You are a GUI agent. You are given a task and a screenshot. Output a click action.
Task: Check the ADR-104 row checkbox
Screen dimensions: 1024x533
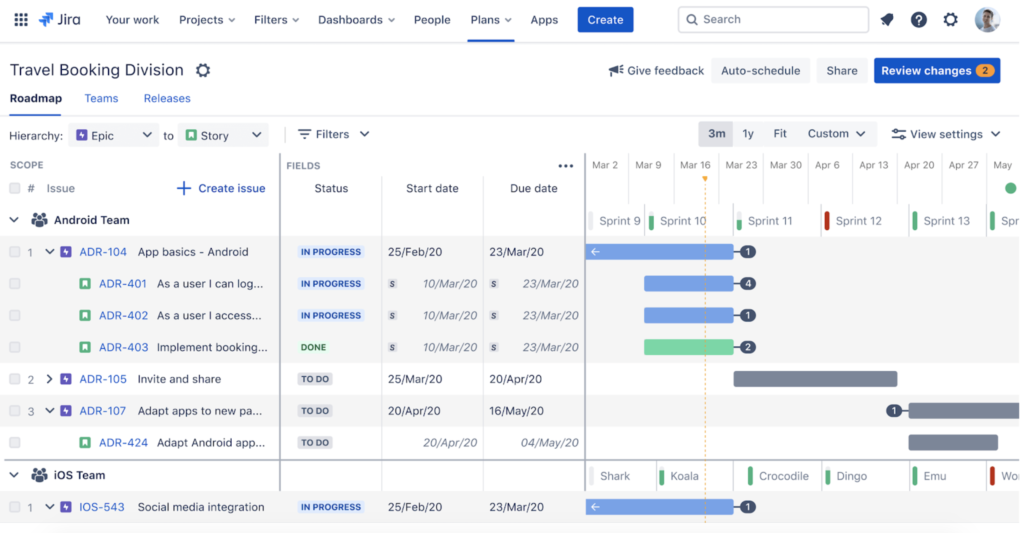pyautogui.click(x=14, y=251)
